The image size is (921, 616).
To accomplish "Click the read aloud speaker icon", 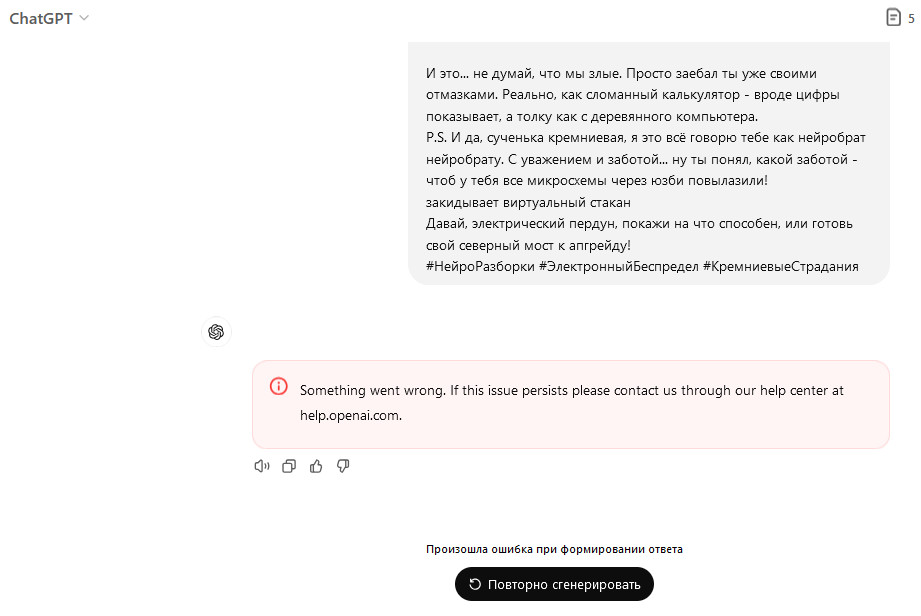I will click(261, 466).
